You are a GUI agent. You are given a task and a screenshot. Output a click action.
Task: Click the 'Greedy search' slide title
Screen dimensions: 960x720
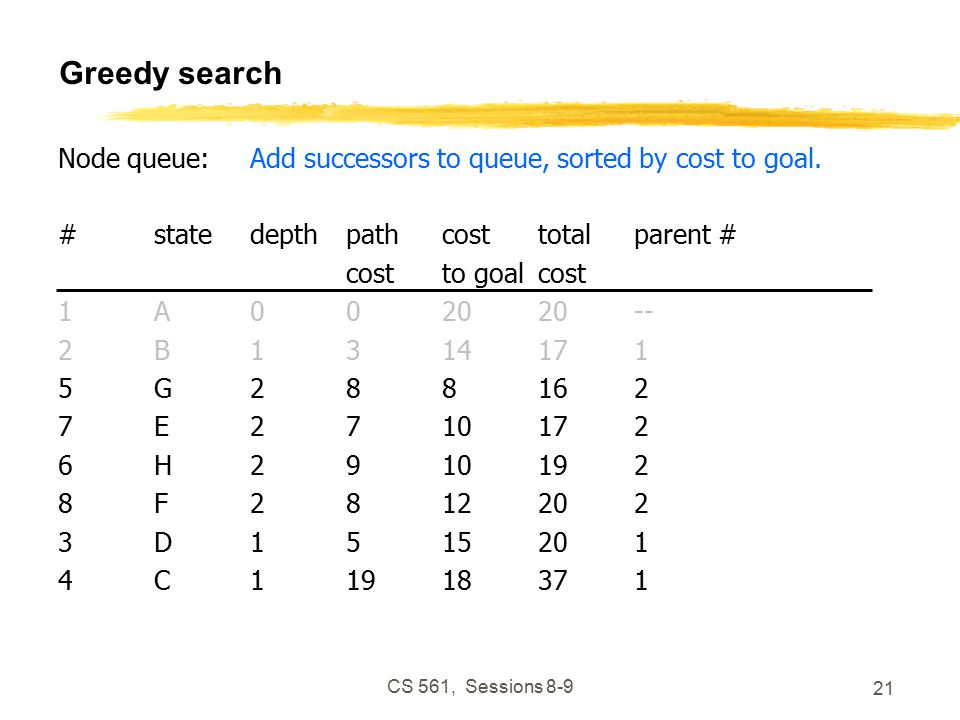pos(170,73)
